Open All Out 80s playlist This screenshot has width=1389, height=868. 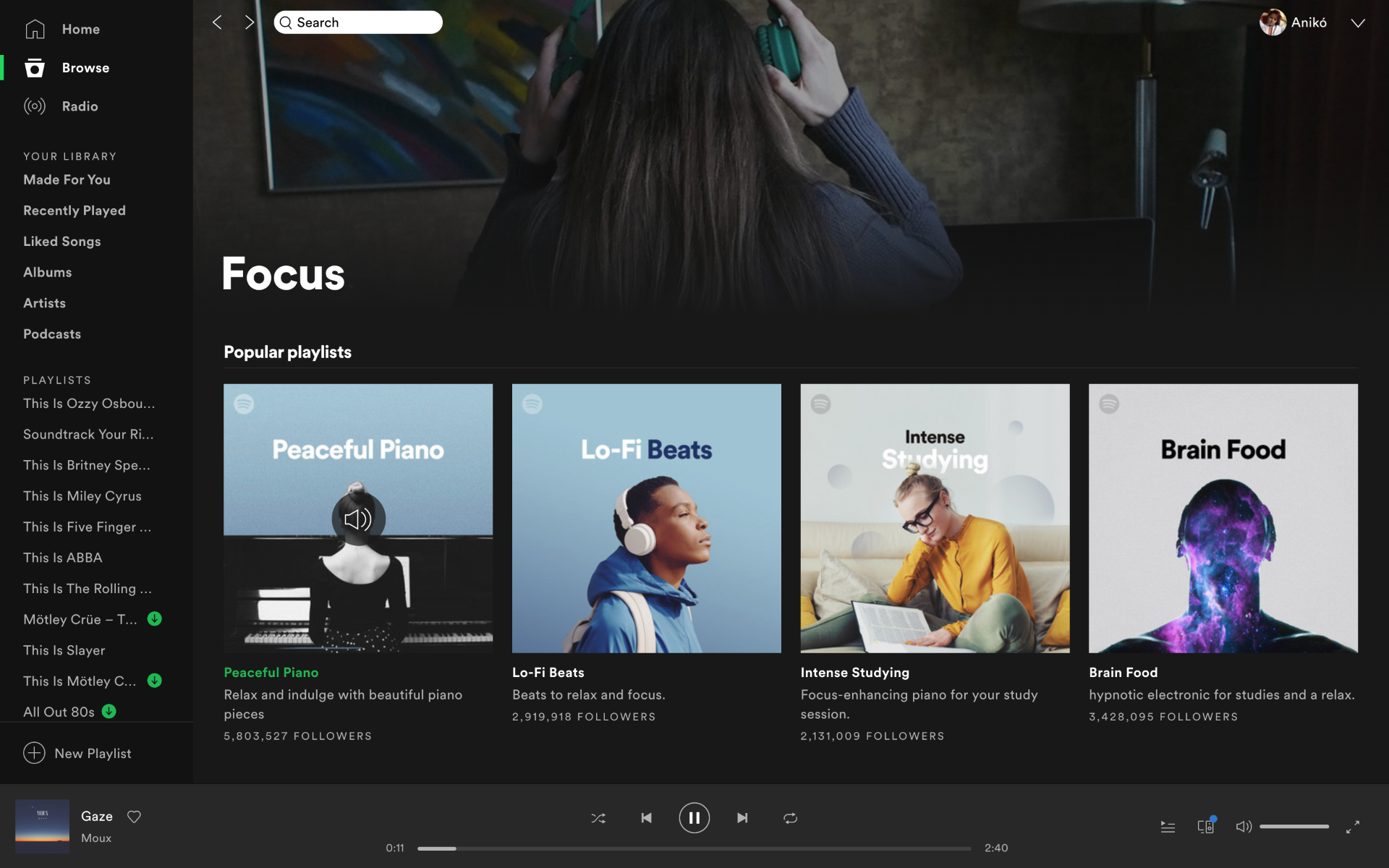pyautogui.click(x=59, y=712)
